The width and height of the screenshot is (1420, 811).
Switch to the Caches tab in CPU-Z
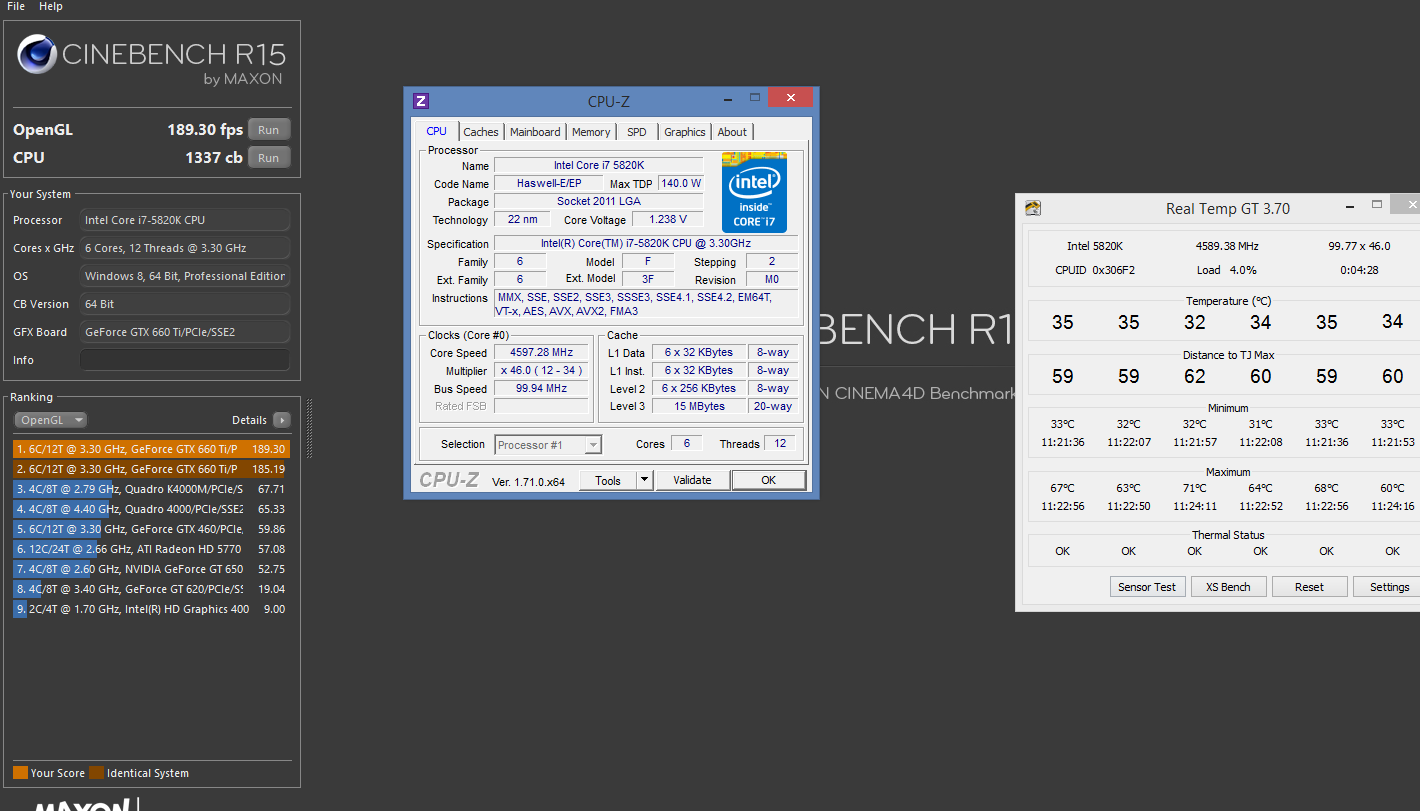[481, 132]
